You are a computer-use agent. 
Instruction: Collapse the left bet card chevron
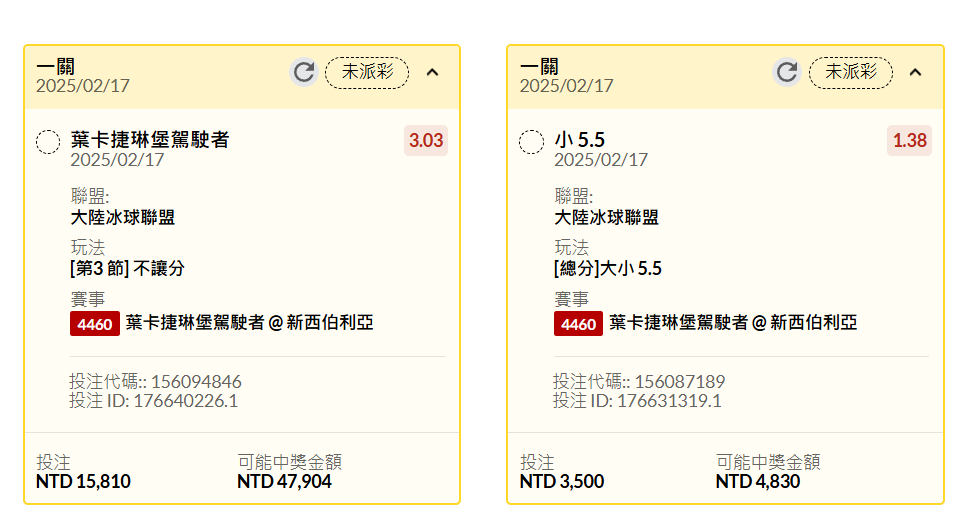[432, 72]
